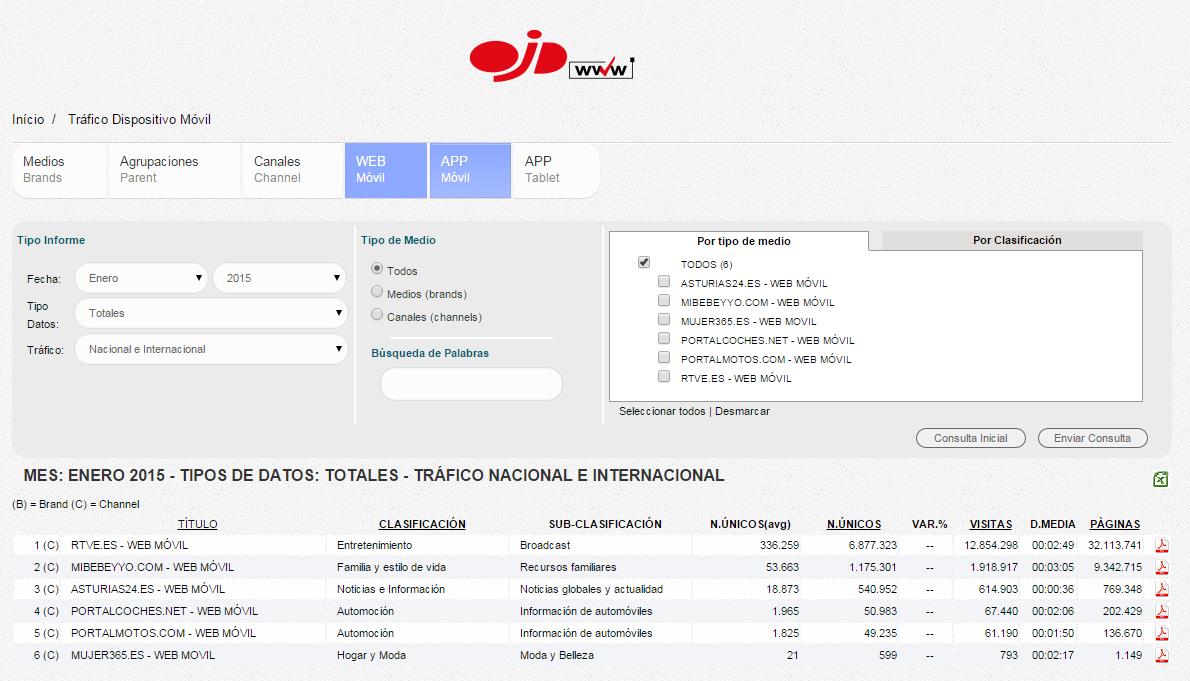
Task: Check RTVE.ES - WEB MÓVIL checkbox
Action: click(x=664, y=377)
